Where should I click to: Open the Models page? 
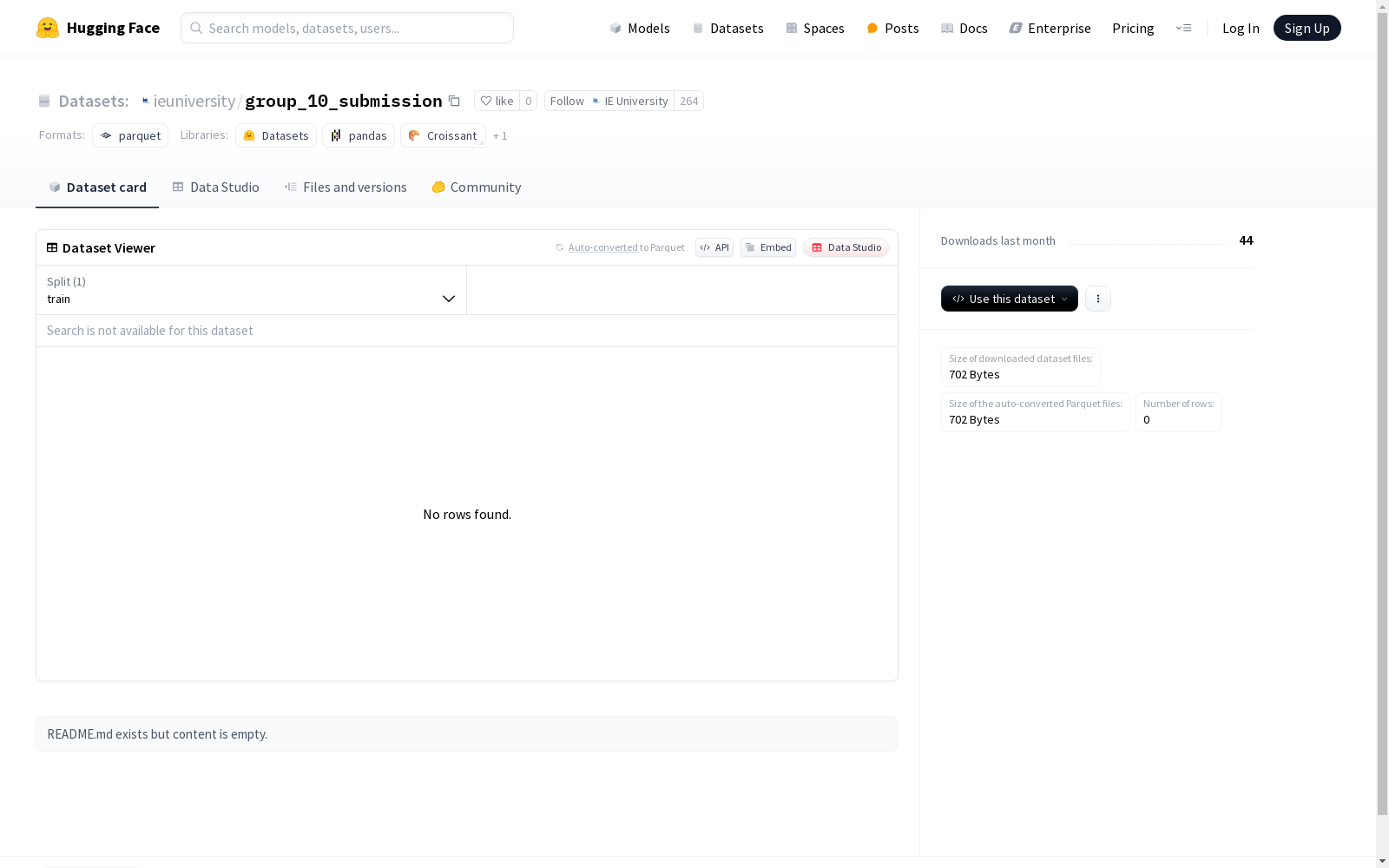coord(640,28)
